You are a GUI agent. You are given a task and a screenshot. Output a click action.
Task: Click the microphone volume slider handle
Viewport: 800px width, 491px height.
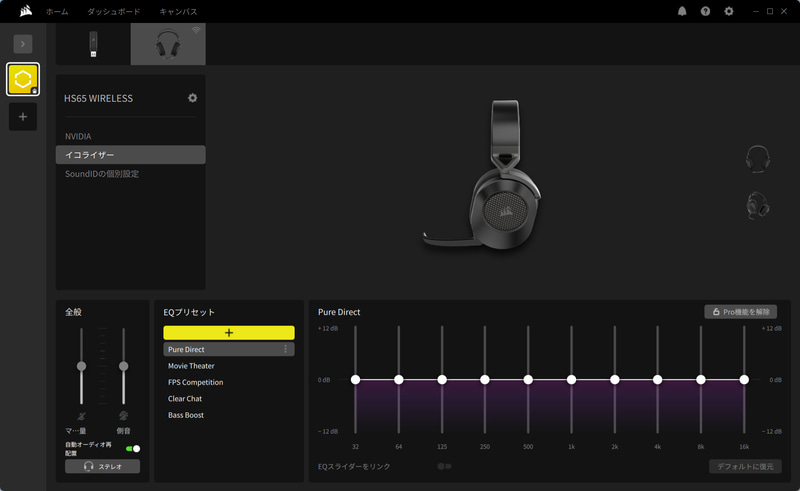[x=81, y=366]
